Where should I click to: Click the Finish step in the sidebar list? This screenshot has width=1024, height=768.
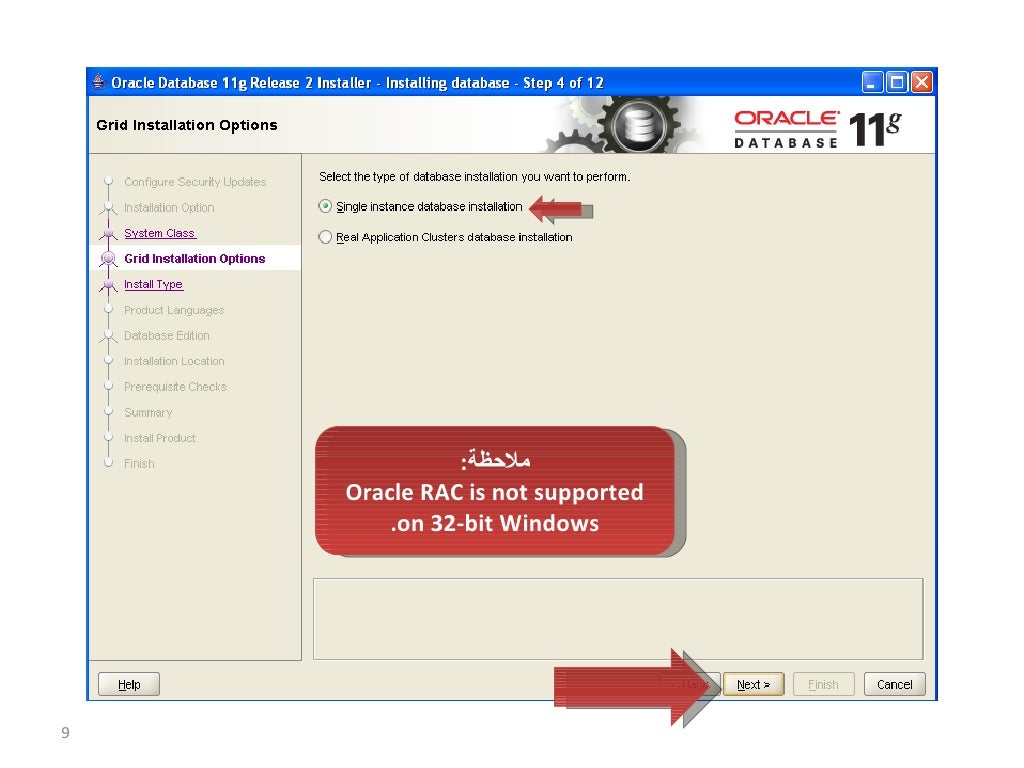(139, 464)
